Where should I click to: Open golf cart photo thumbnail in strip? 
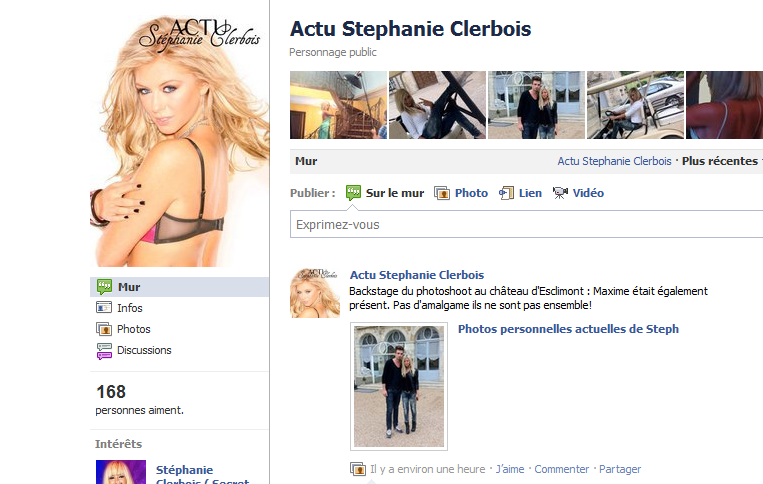[x=636, y=105]
